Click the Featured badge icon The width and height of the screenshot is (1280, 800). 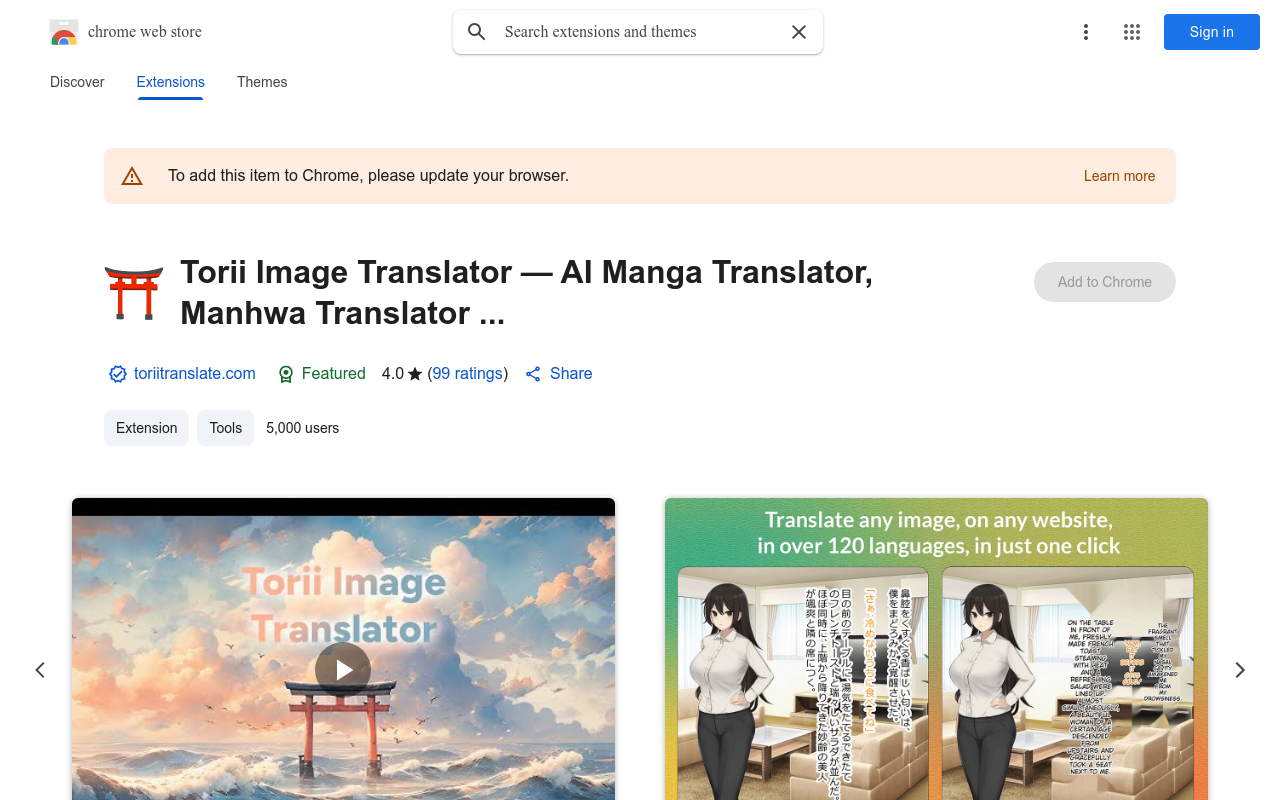pos(286,374)
